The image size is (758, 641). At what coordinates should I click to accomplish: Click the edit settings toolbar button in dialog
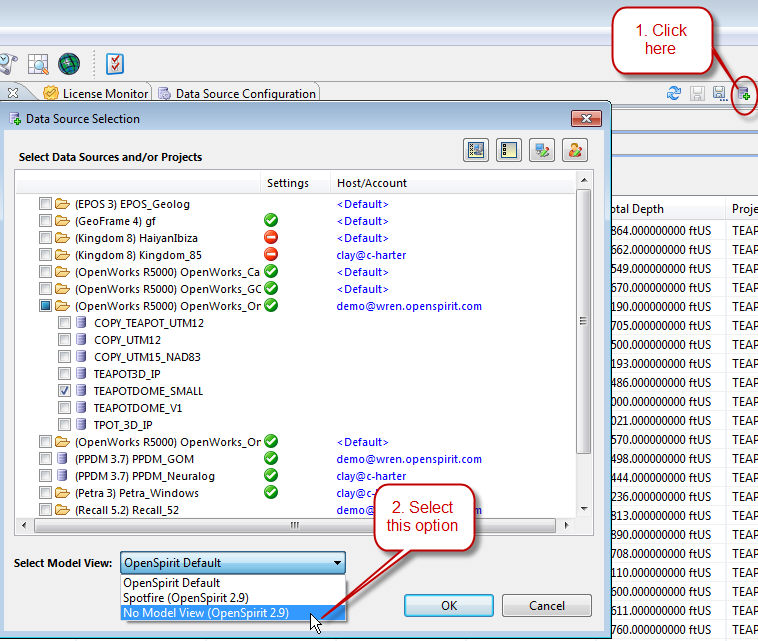pyautogui.click(x=542, y=150)
